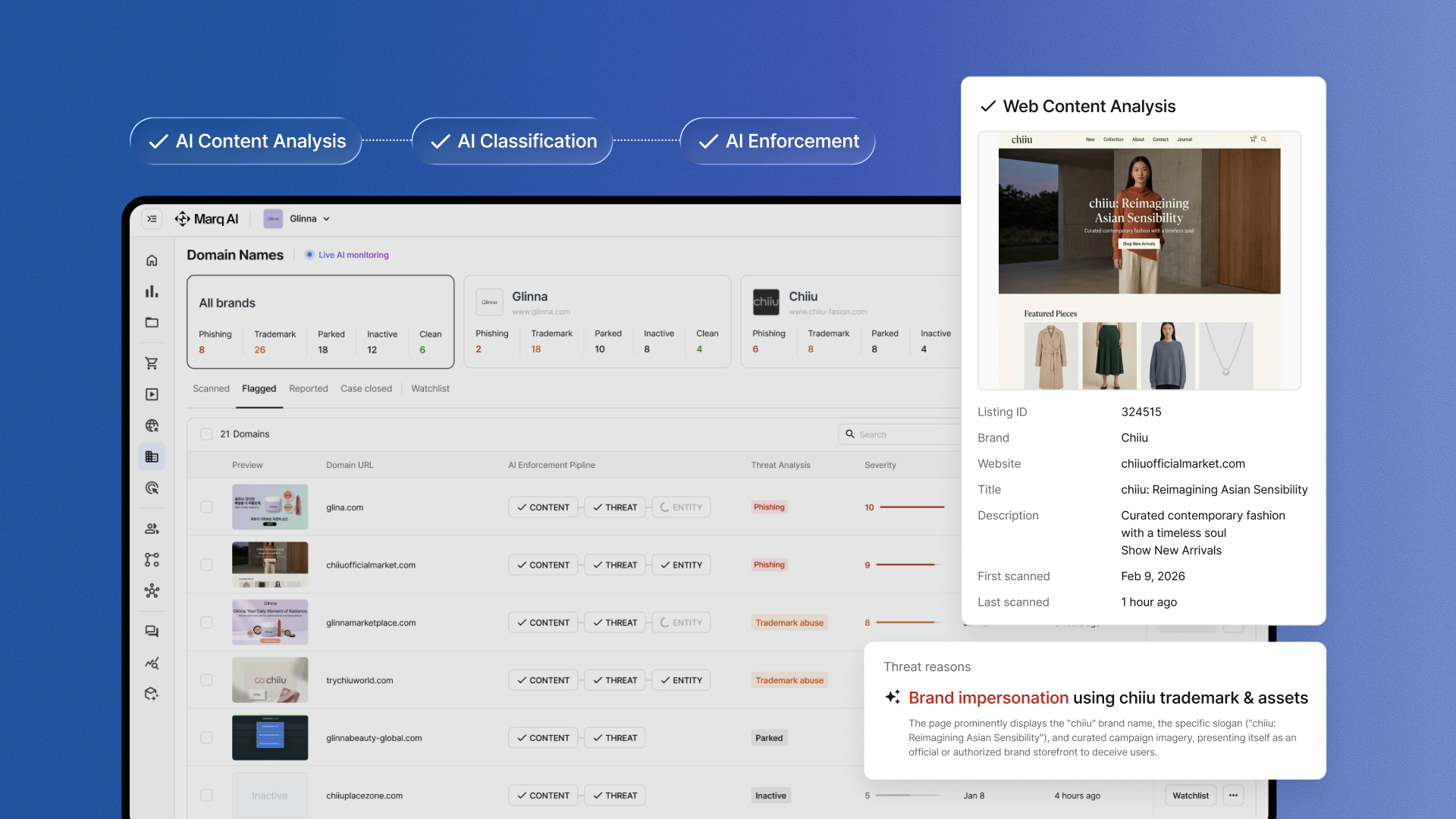
Task: Switch to the Case closed tab
Action: [x=366, y=389]
